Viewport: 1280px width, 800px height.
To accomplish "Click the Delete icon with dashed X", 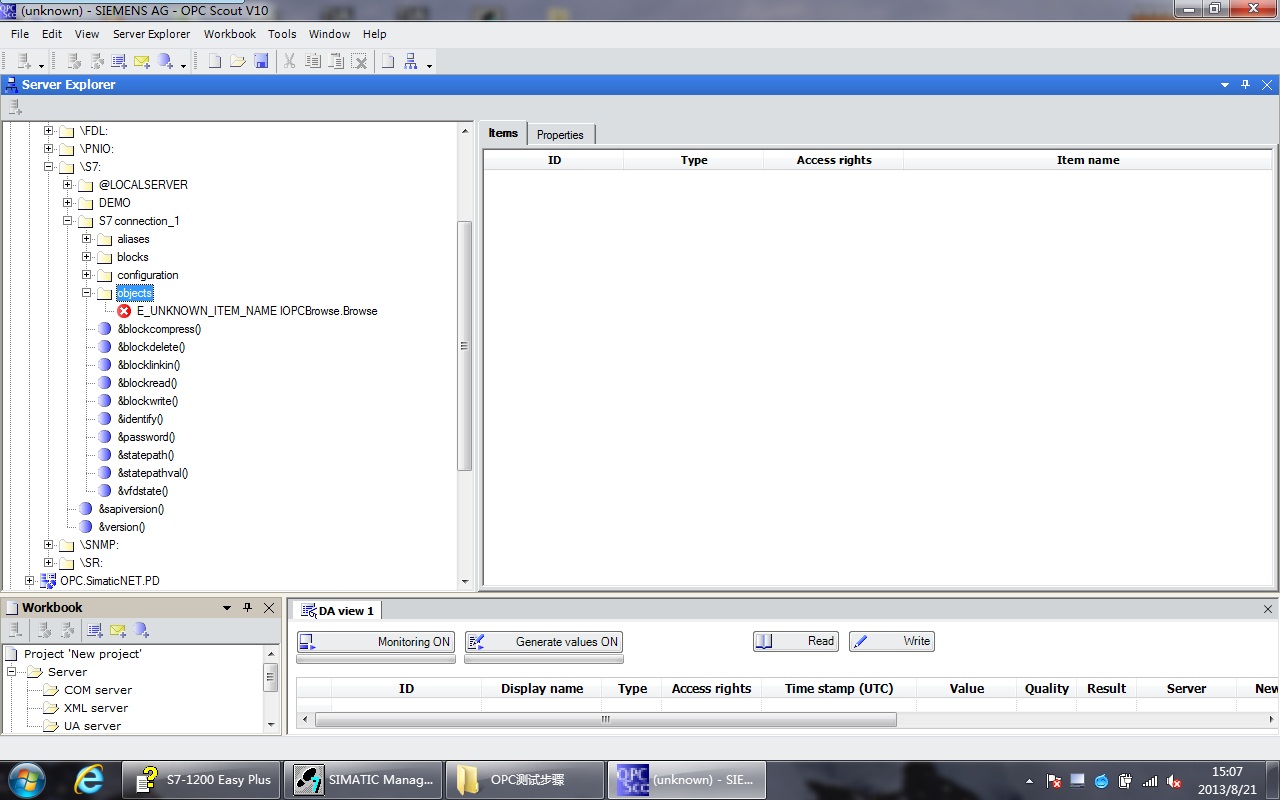I will tap(359, 62).
